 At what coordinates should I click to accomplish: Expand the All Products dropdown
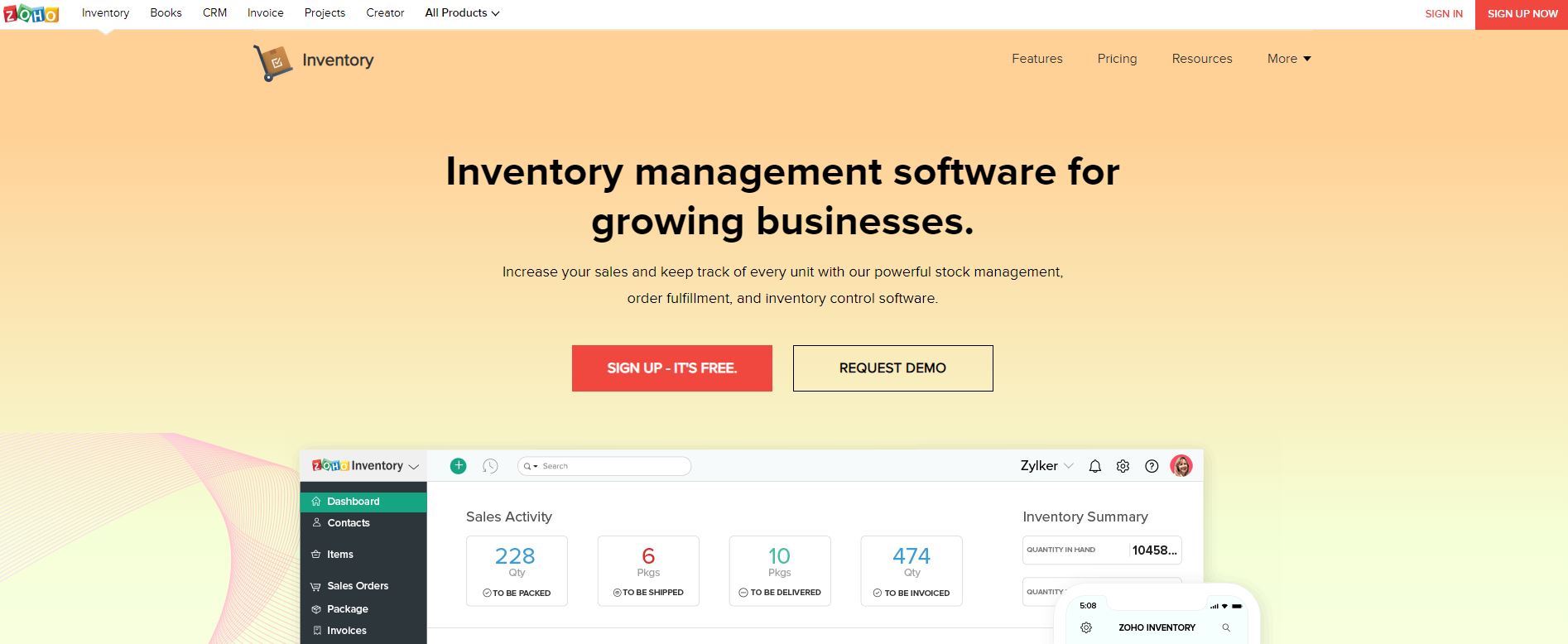click(462, 13)
